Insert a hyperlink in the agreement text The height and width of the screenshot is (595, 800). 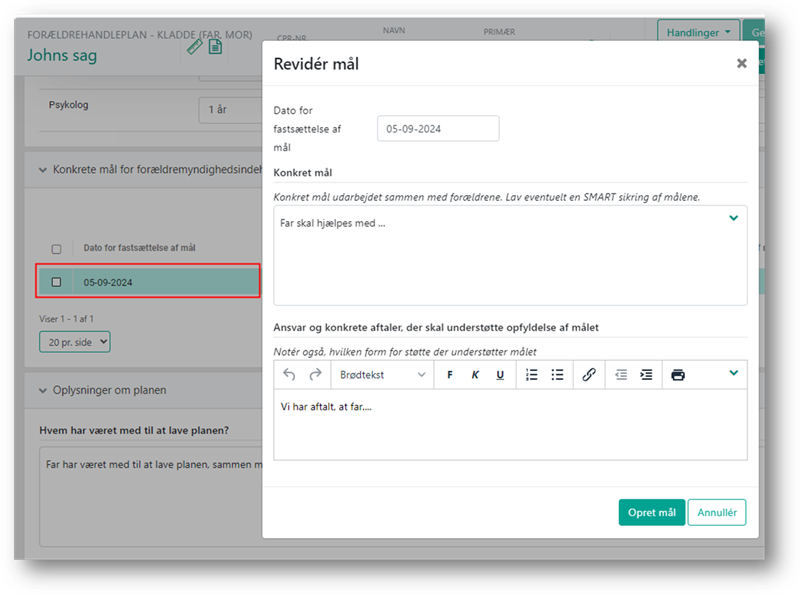coord(589,374)
